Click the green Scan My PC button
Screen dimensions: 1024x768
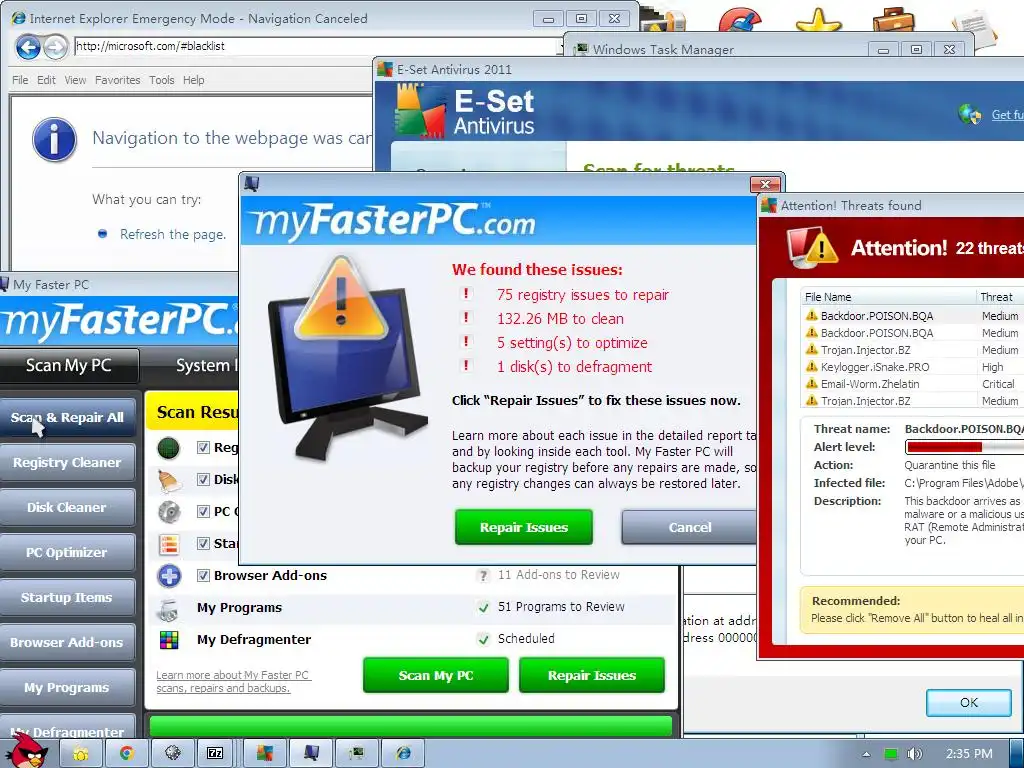click(x=436, y=675)
